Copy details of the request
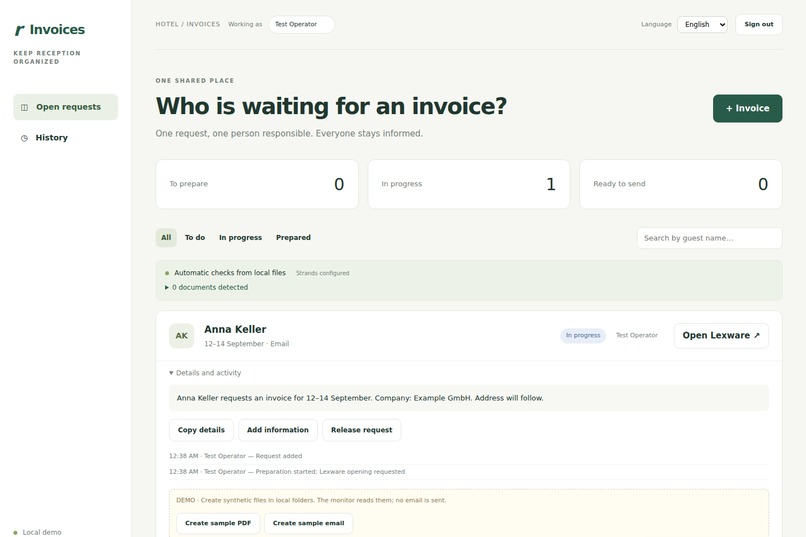Screen dimensions: 806x537 click(202, 430)
